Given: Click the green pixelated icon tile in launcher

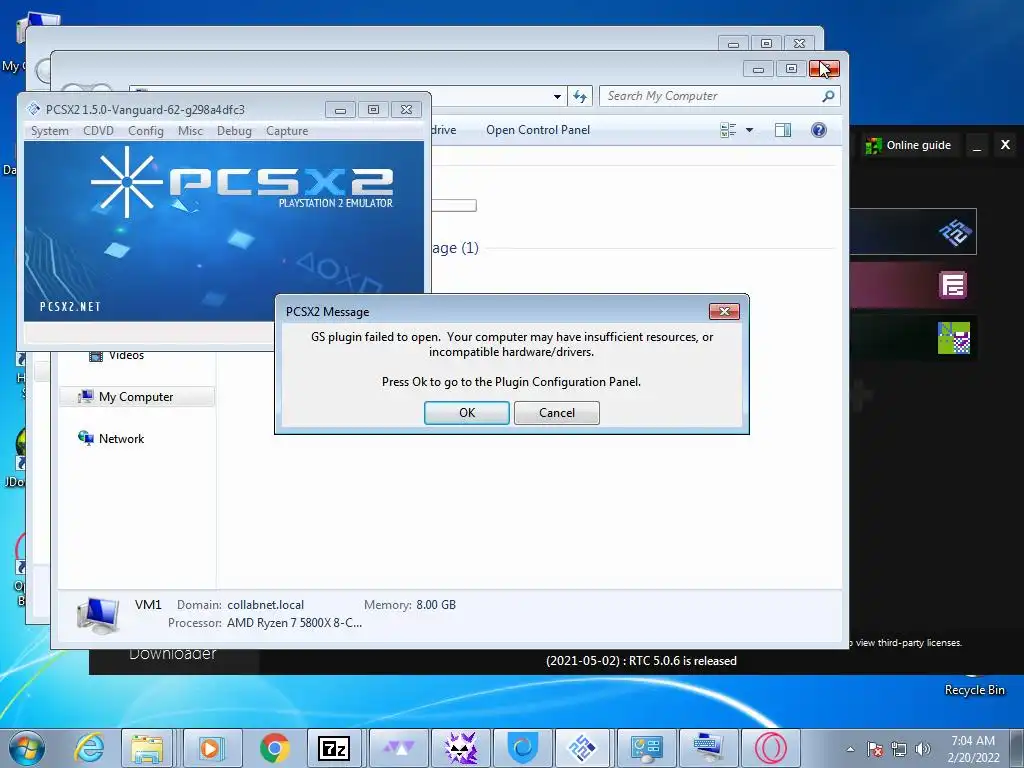Looking at the screenshot, I should [x=953, y=338].
